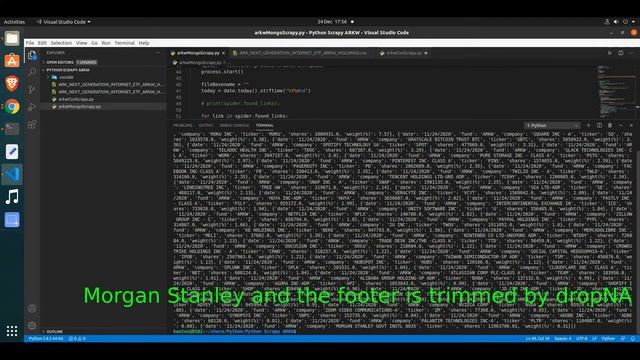Open the Search view in activity bar
640x360 pixels.
pos(32,72)
